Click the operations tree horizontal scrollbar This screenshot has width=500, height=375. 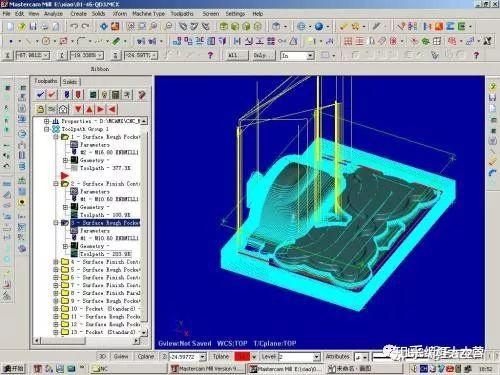(87, 341)
